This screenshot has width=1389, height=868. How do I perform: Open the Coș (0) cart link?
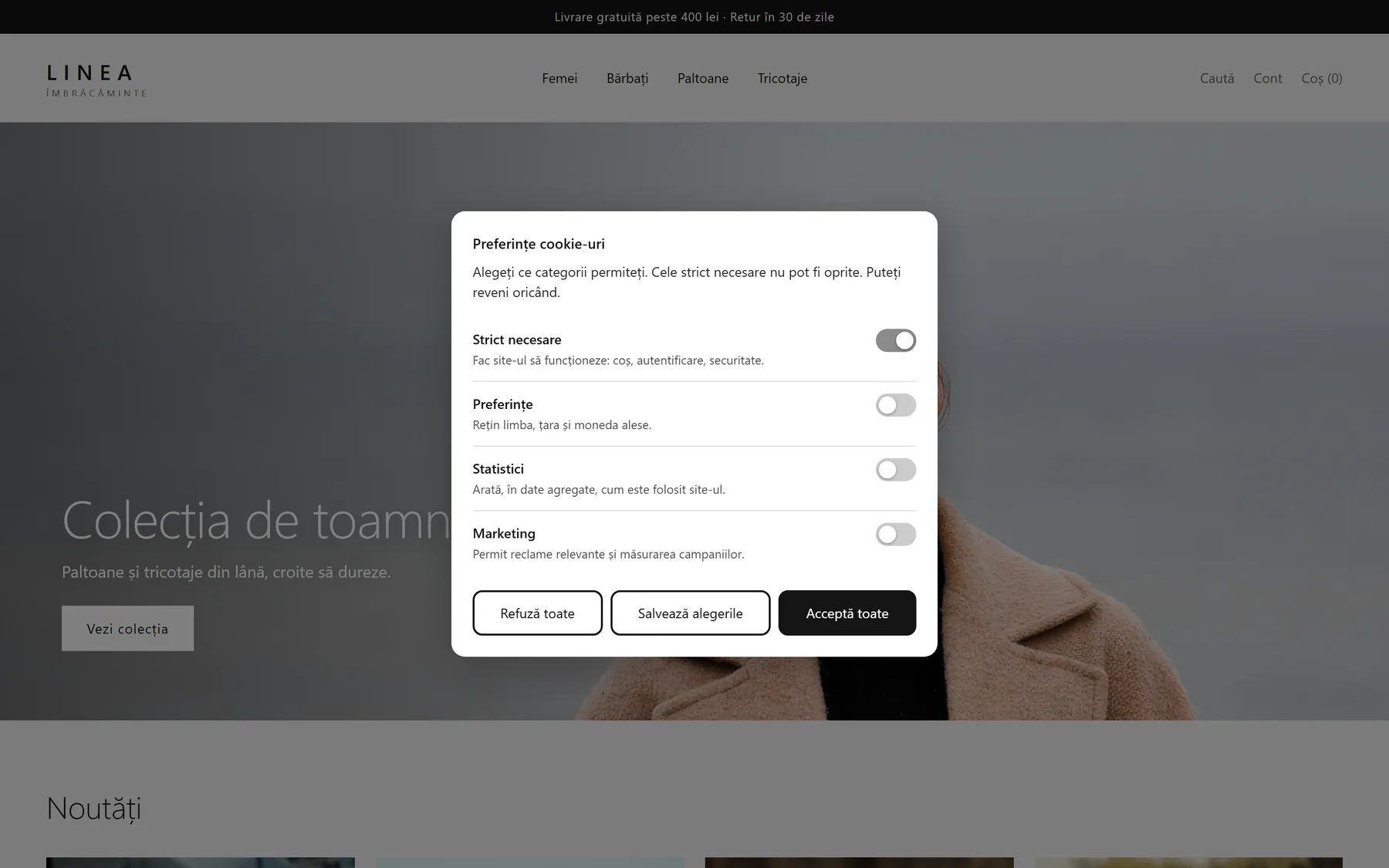coord(1321,78)
